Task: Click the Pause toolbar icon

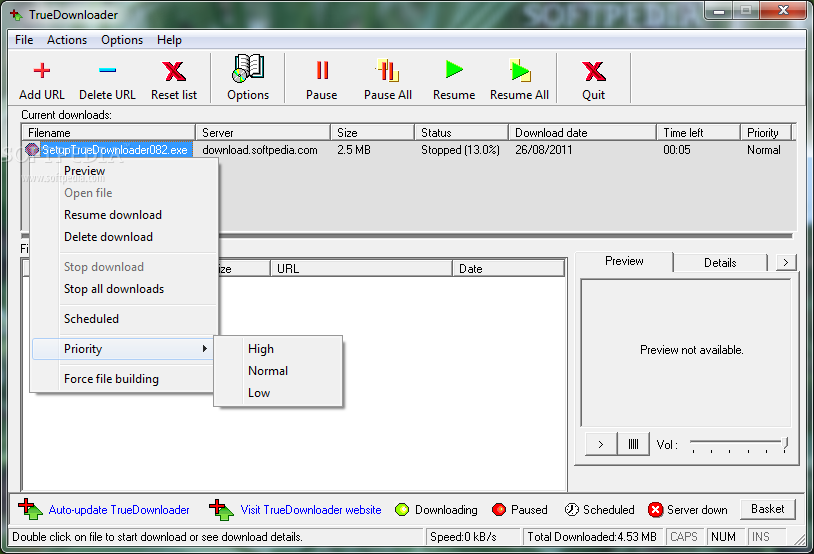Action: [x=322, y=70]
